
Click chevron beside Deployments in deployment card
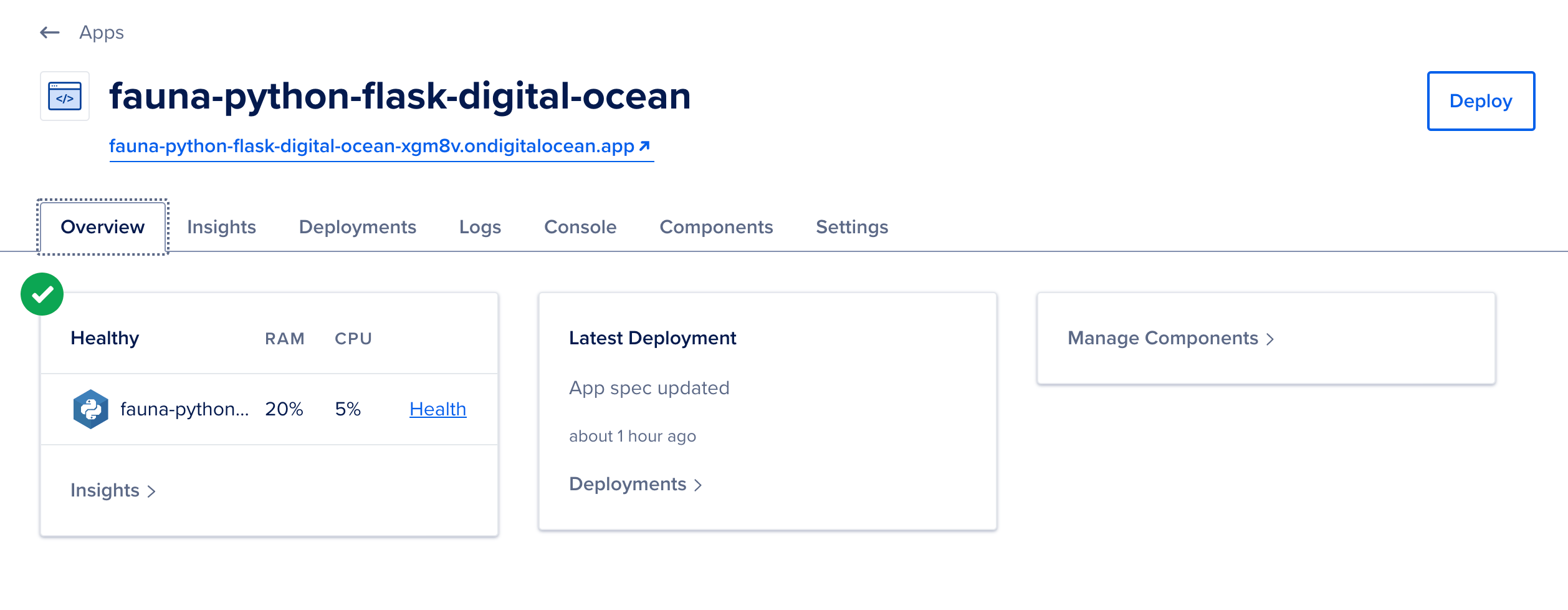coord(698,485)
